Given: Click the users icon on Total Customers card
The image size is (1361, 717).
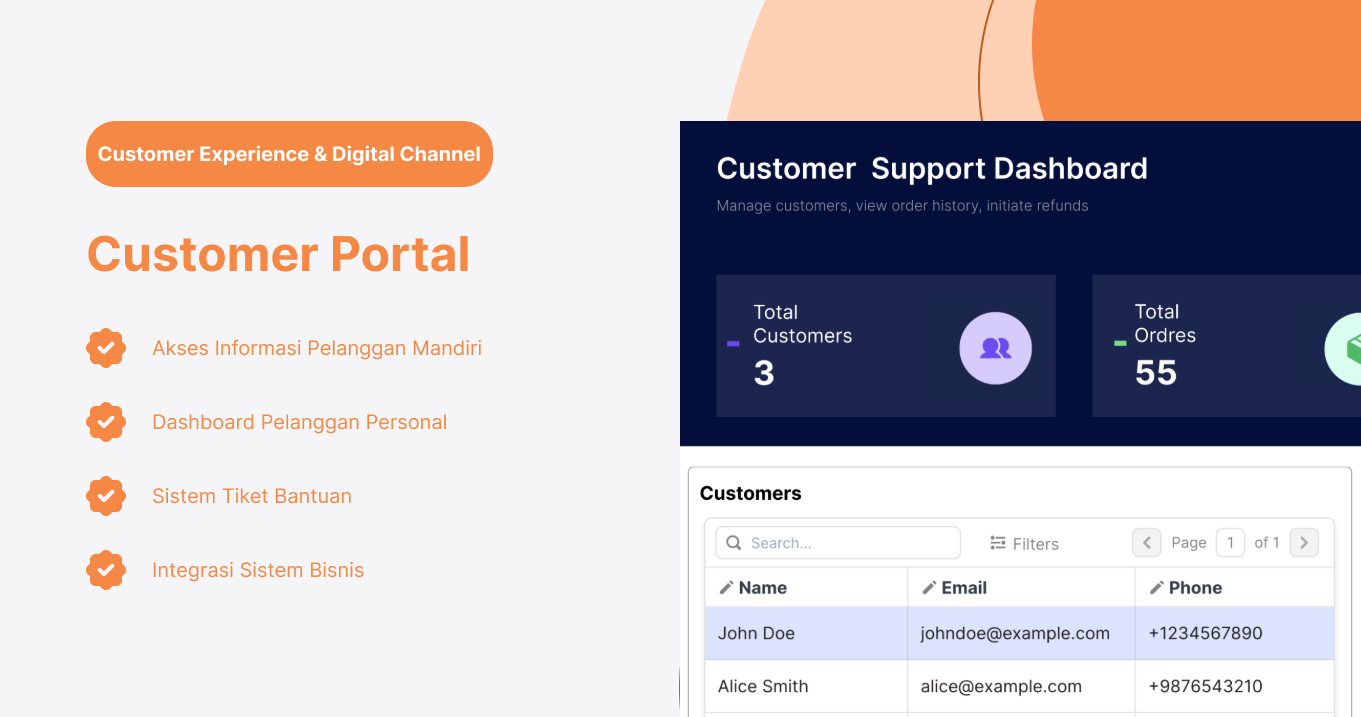Looking at the screenshot, I should pos(995,348).
